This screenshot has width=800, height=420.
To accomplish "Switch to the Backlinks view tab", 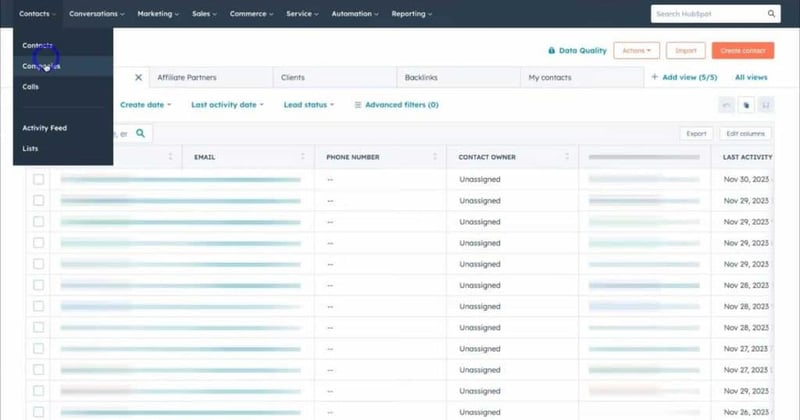I will click(x=458, y=78).
